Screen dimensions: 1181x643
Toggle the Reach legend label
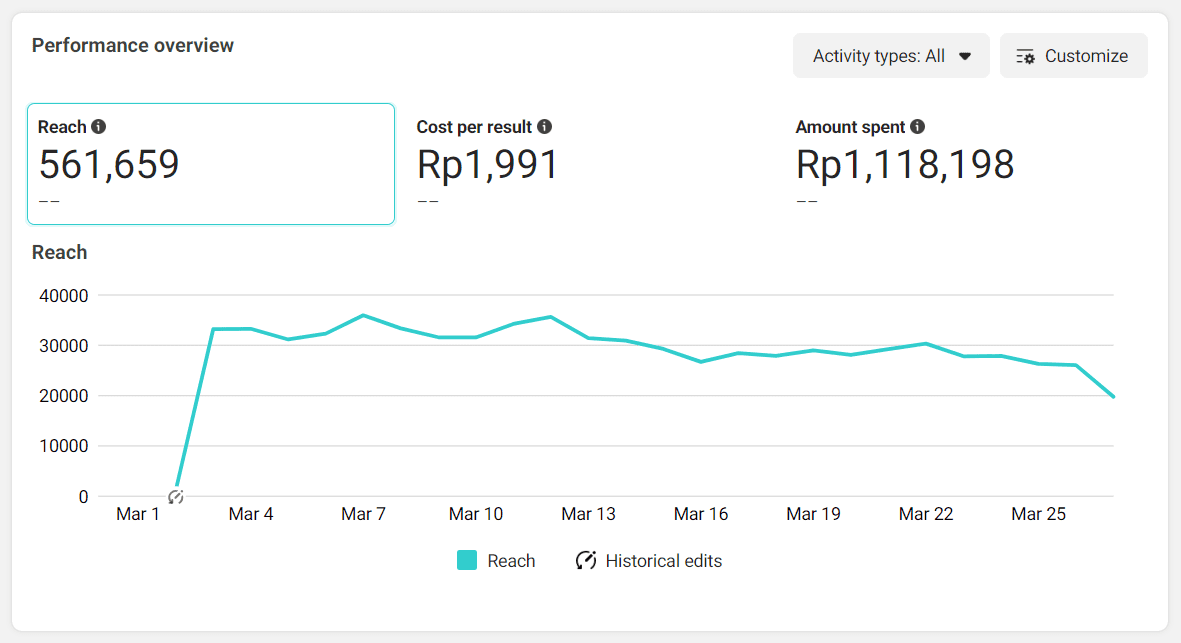pyautogui.click(x=511, y=561)
